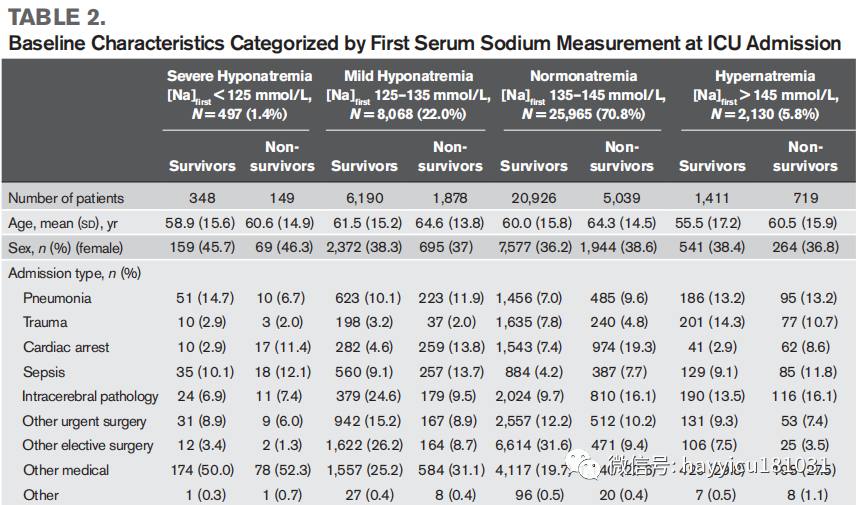Click age cell '60.6 (14.9)'

pyautogui.click(x=280, y=223)
